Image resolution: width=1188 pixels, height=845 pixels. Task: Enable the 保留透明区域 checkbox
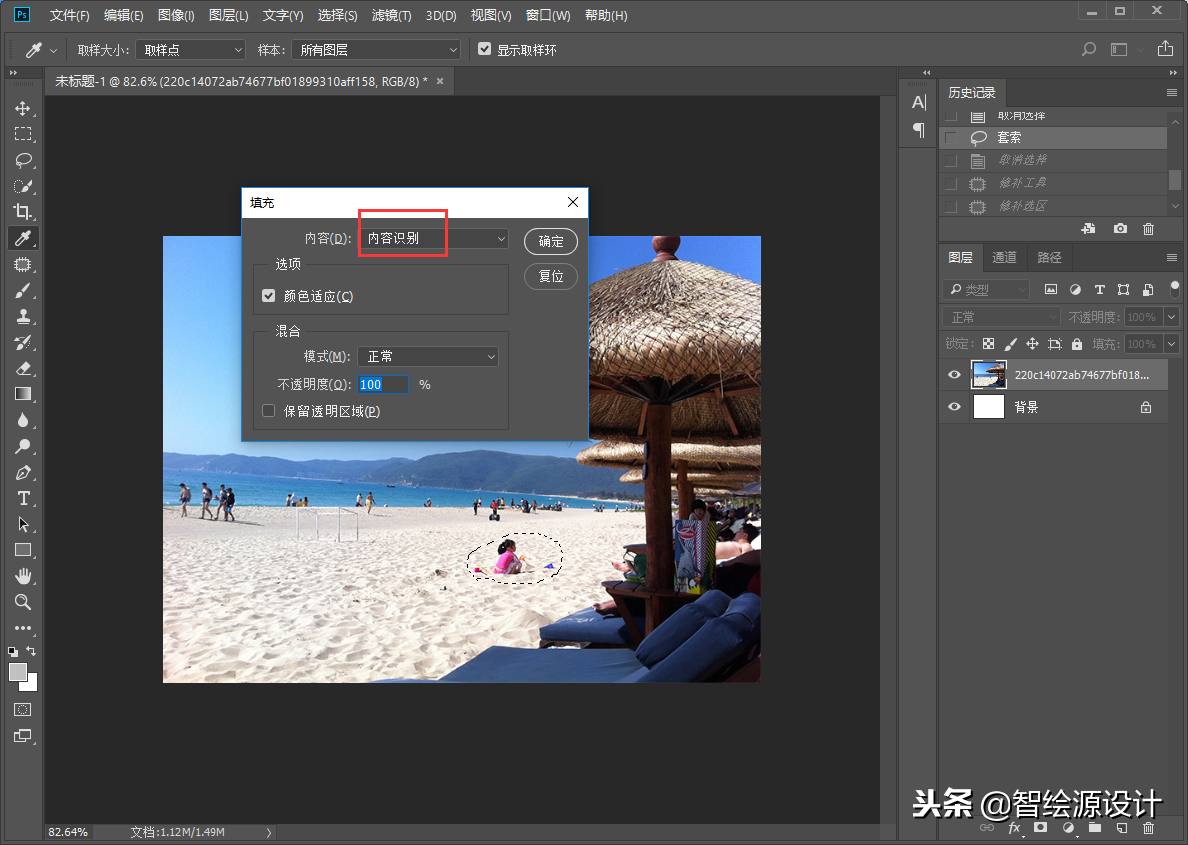(x=269, y=411)
